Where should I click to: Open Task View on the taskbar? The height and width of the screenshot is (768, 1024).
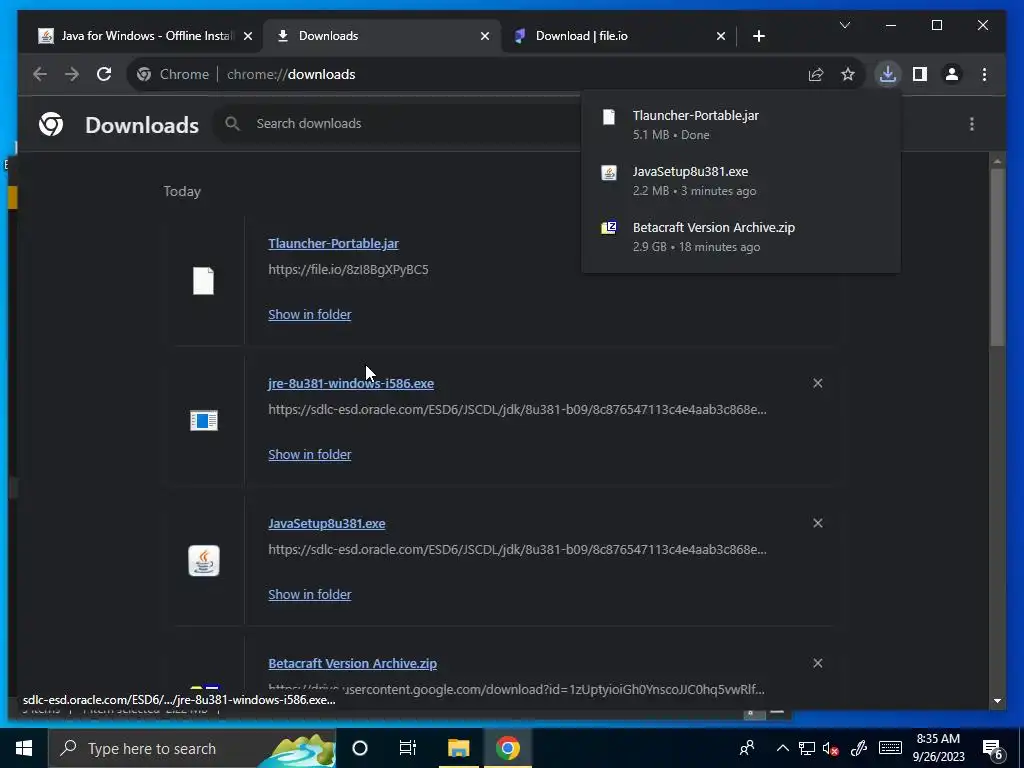408,748
